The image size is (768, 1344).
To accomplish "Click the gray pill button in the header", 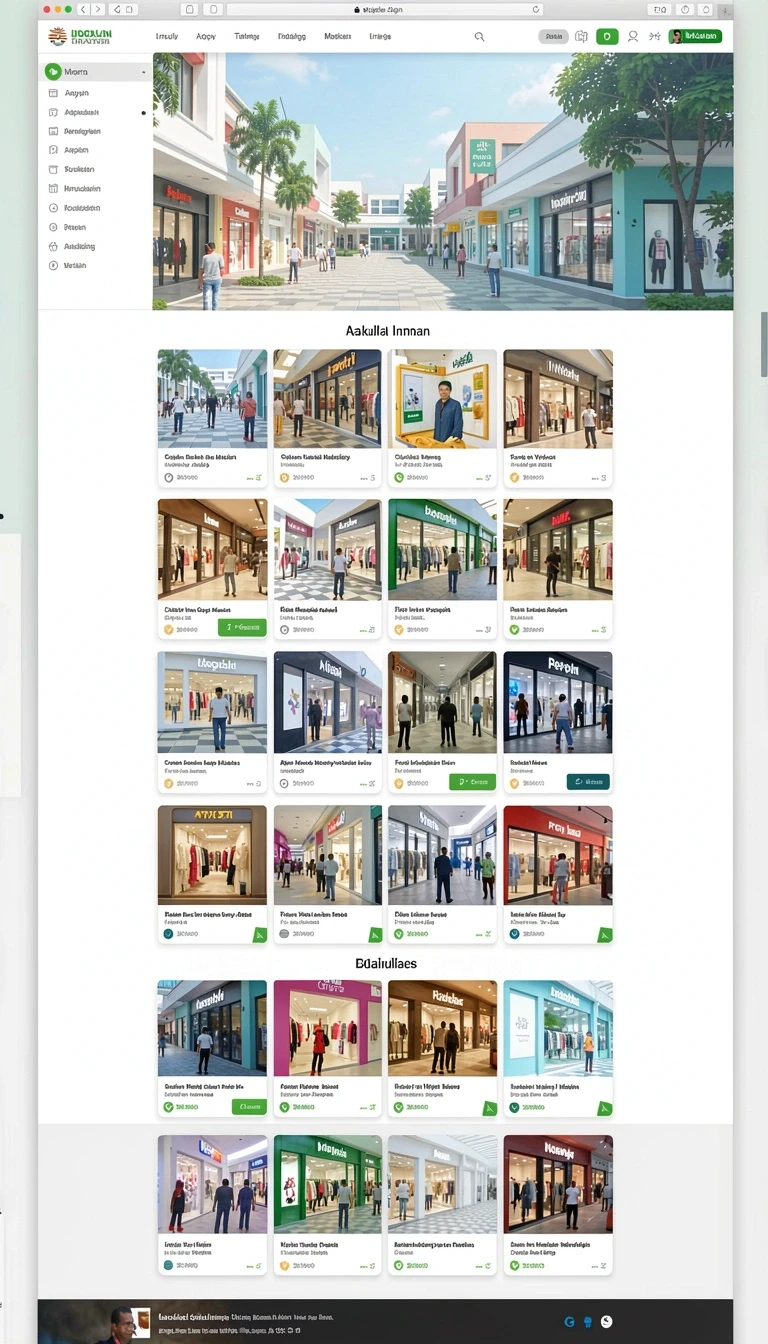I will (x=553, y=36).
